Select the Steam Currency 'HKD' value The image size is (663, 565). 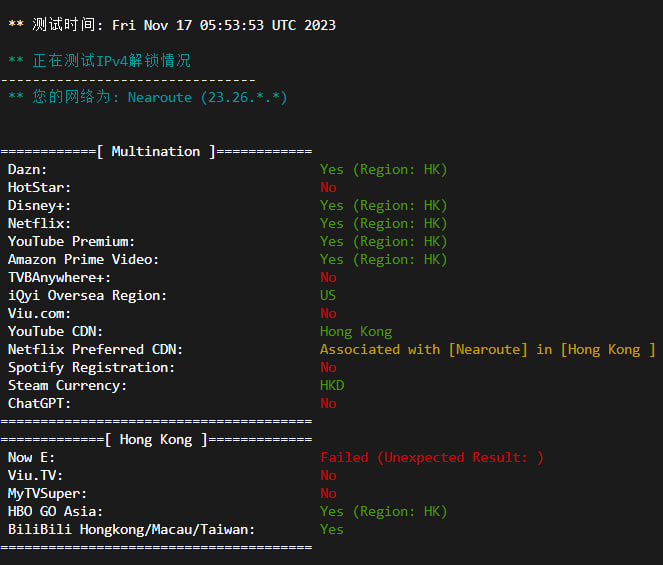(x=332, y=385)
